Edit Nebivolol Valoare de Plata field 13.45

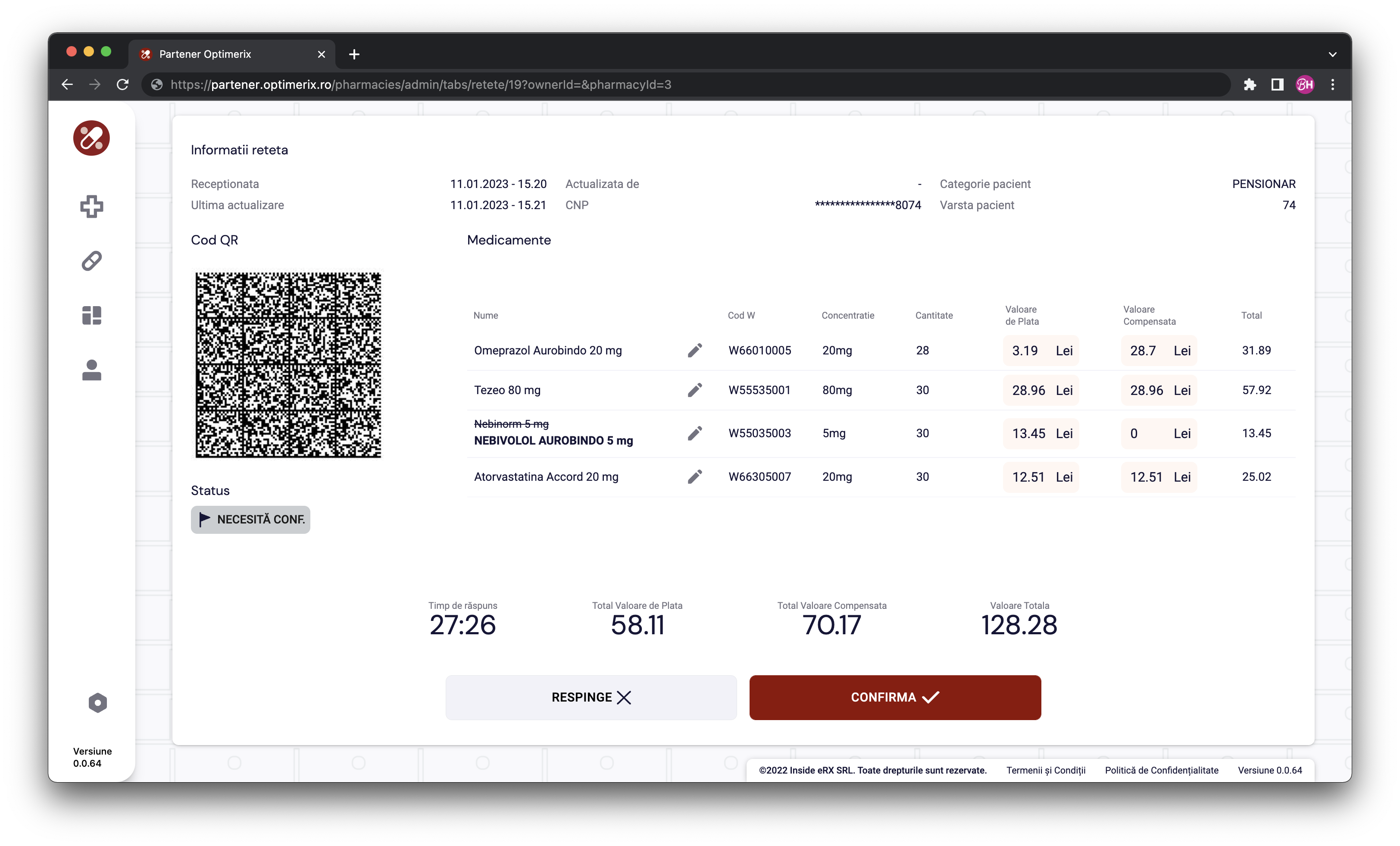coord(1041,433)
